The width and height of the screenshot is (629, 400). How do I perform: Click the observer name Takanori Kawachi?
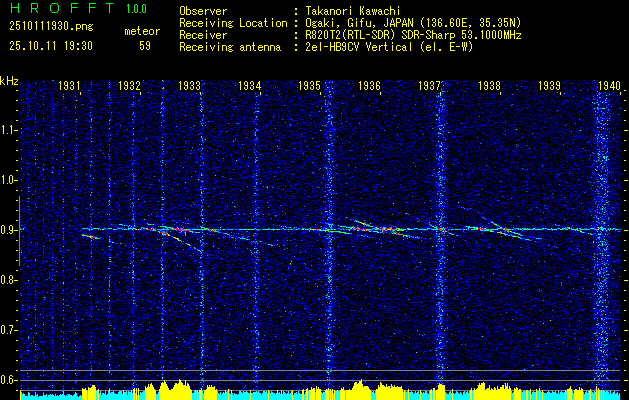click(353, 11)
